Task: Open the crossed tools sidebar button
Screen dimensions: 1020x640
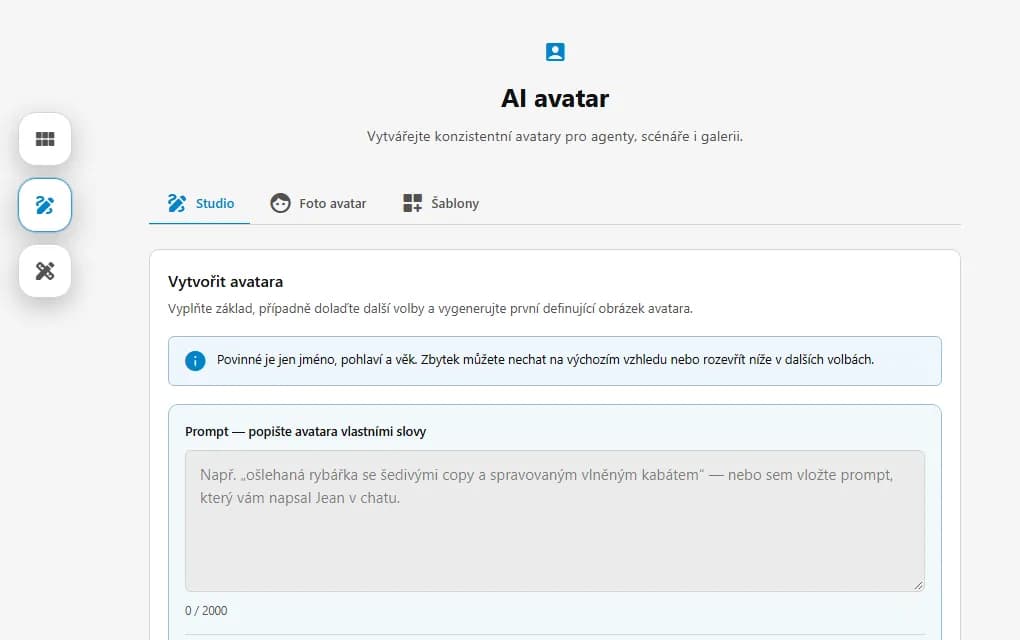Action: (45, 271)
